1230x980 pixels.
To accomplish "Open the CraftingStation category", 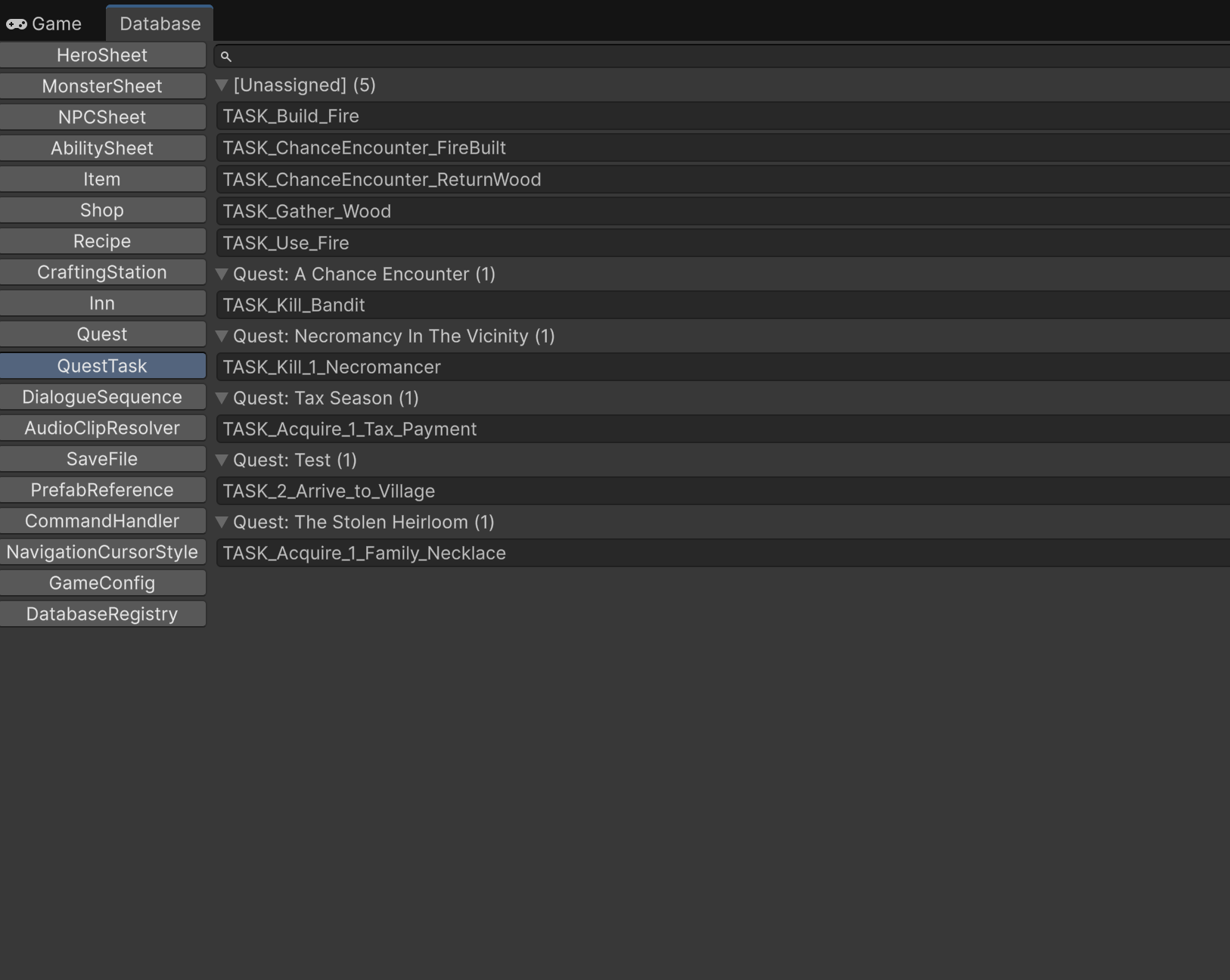I will coord(102,272).
